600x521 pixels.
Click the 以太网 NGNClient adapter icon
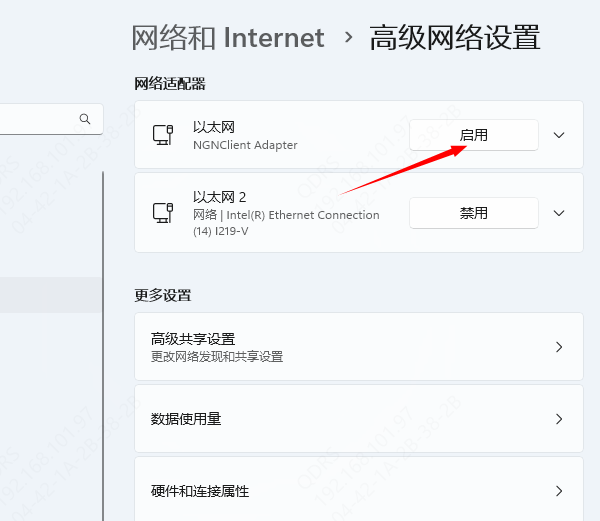click(163, 135)
